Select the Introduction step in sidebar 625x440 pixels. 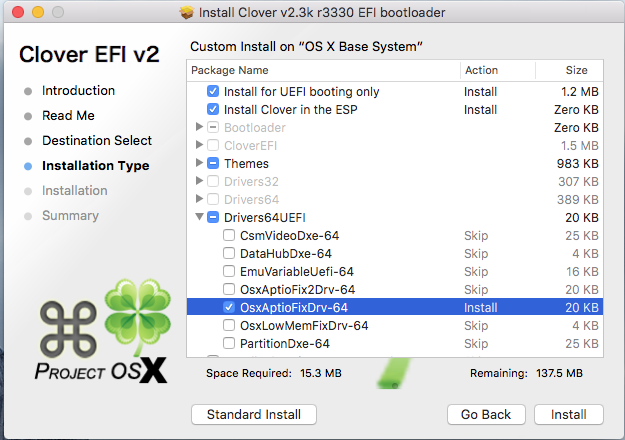79,90
